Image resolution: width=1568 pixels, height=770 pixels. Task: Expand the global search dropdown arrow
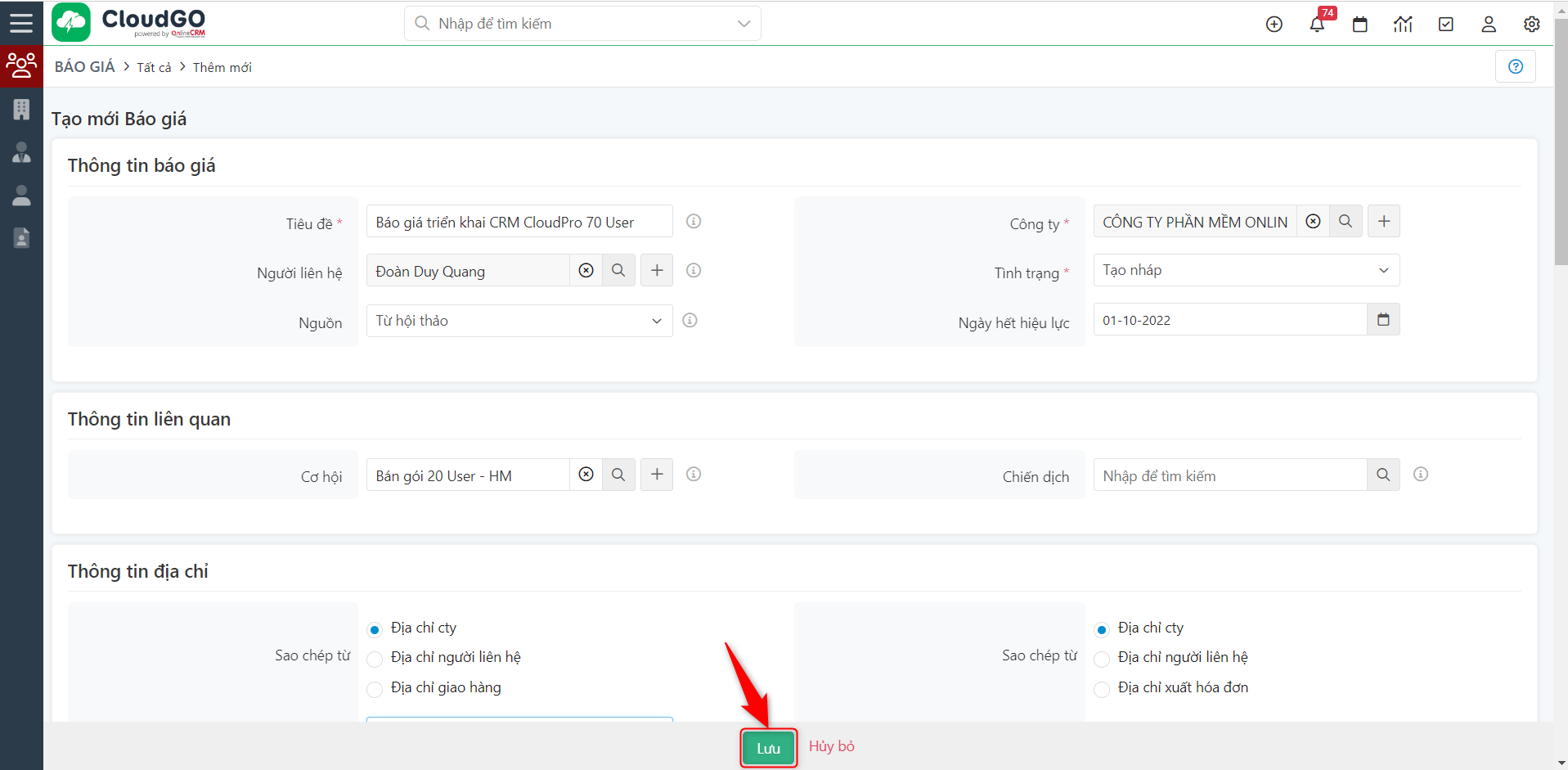[744, 24]
